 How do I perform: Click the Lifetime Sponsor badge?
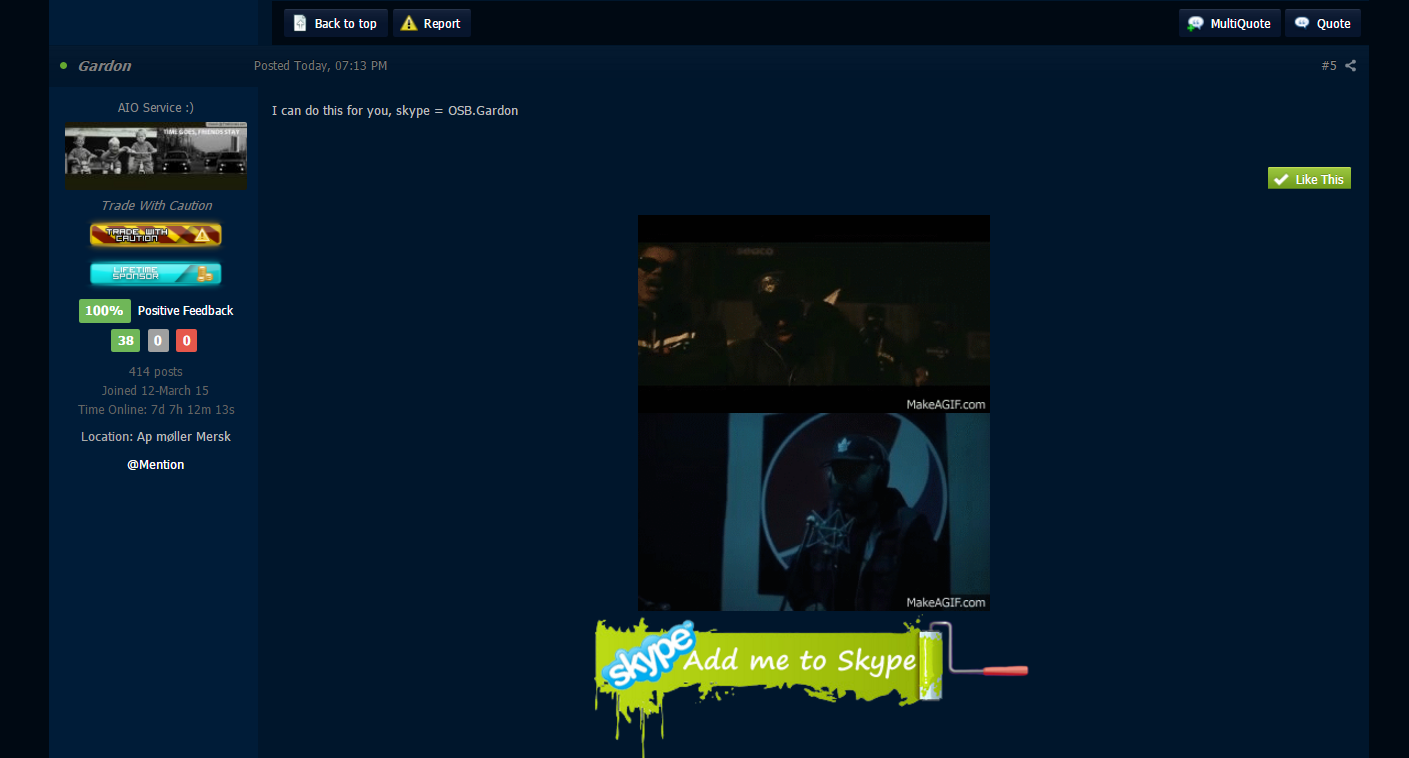coord(156,274)
